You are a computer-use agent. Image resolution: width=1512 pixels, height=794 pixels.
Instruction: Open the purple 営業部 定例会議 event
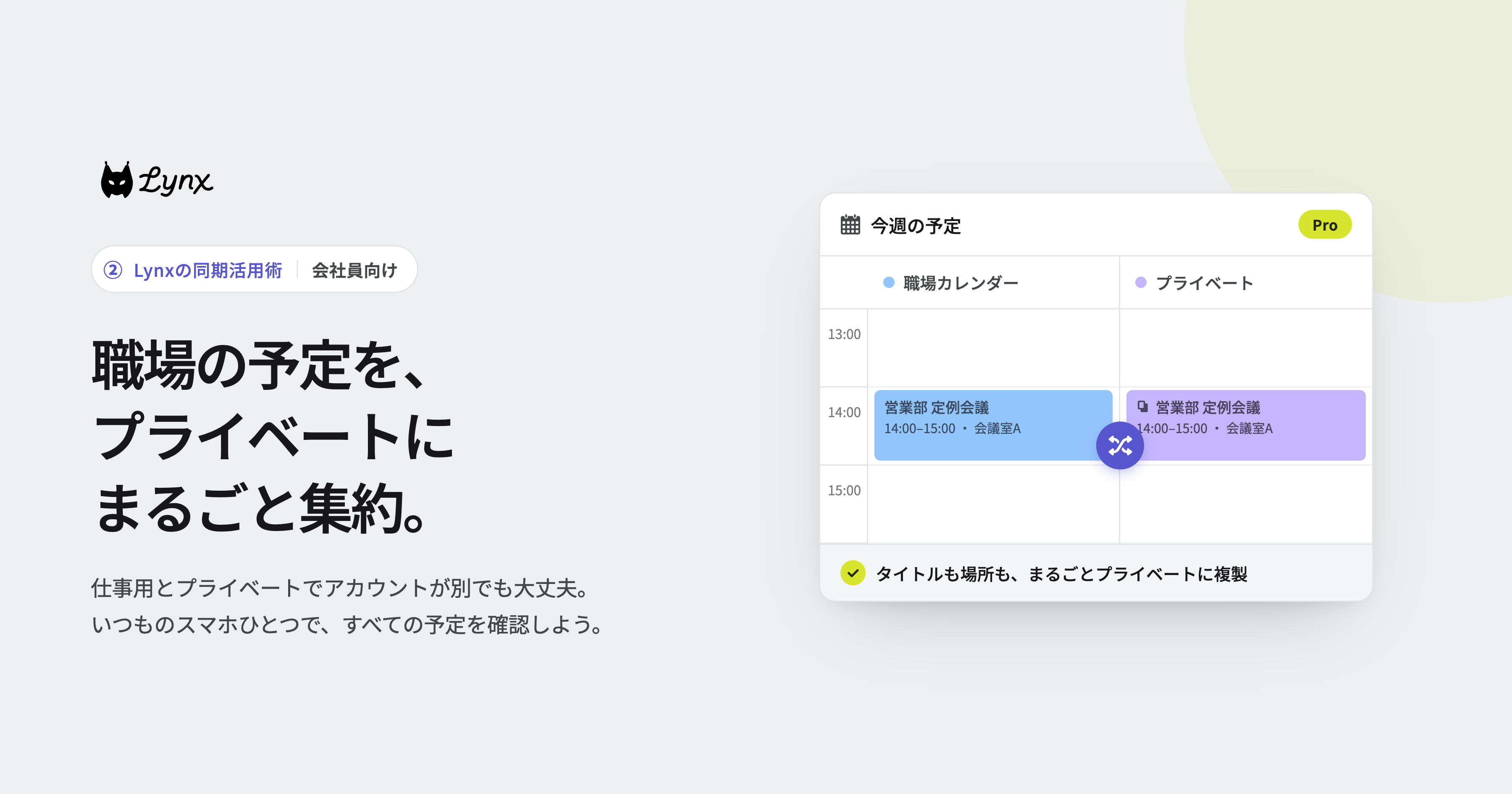click(x=1246, y=425)
